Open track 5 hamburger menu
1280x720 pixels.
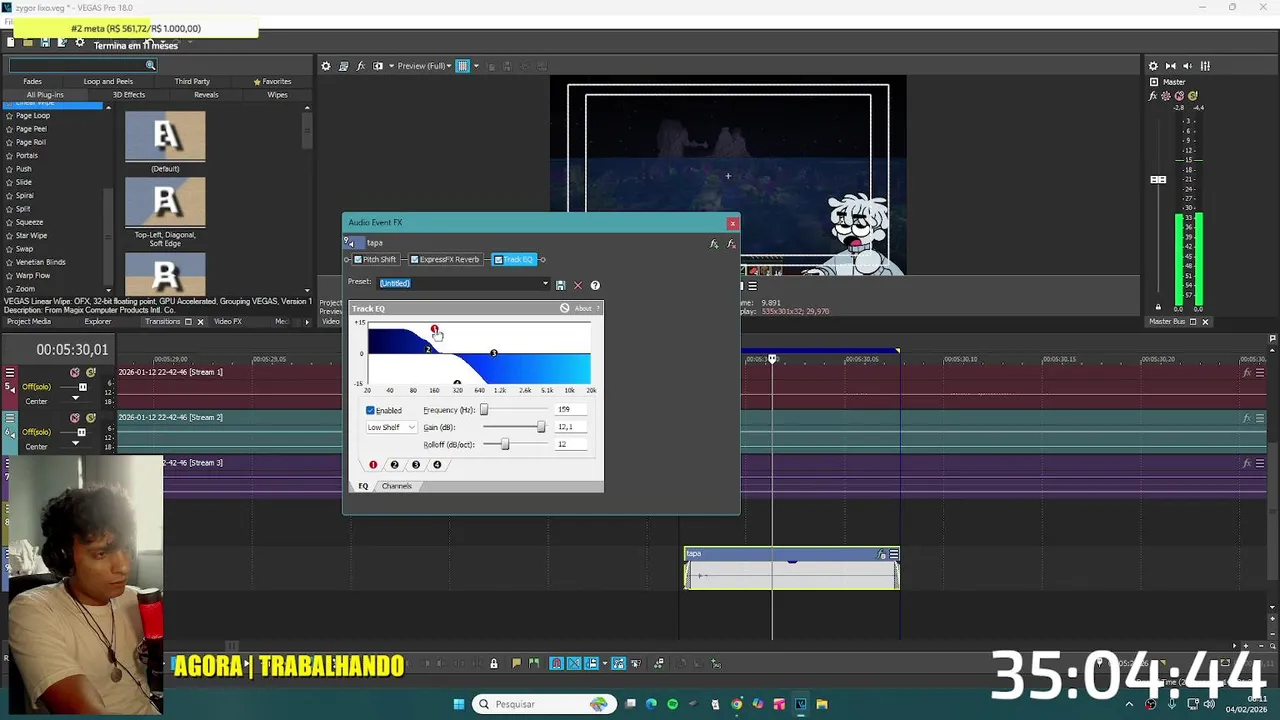coord(10,372)
